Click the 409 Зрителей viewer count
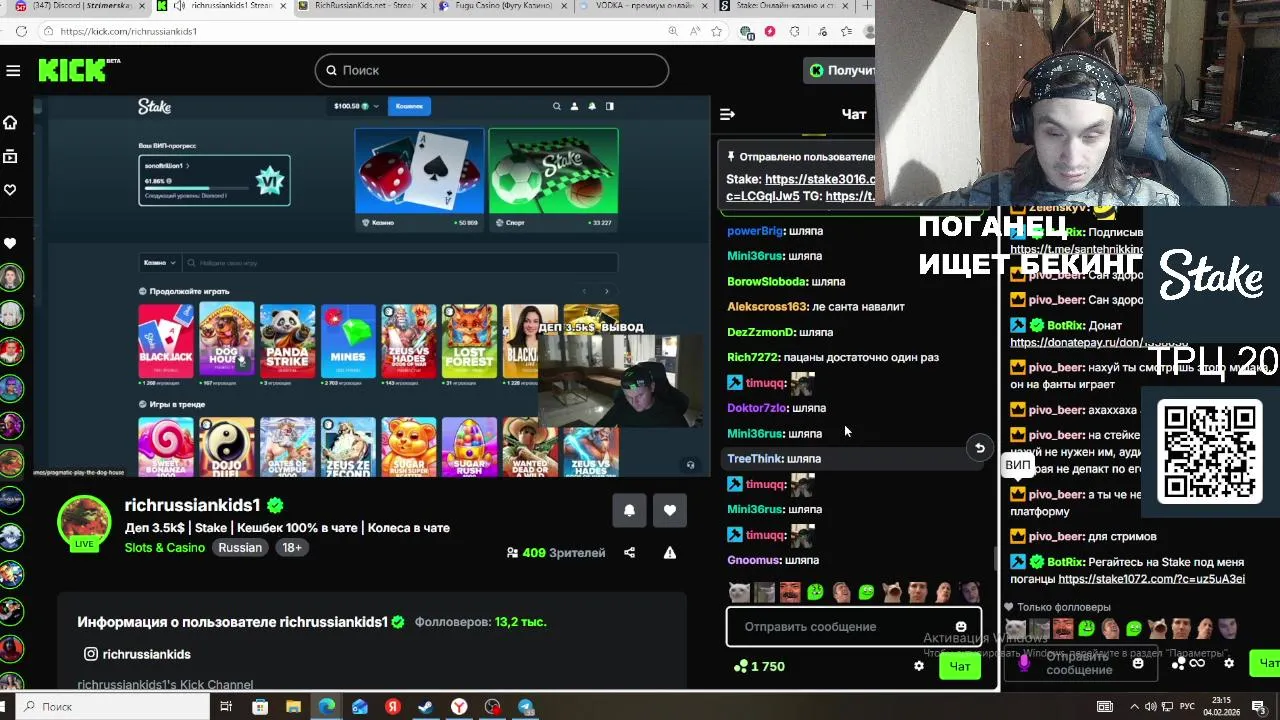This screenshot has width=1280, height=720. [556, 552]
